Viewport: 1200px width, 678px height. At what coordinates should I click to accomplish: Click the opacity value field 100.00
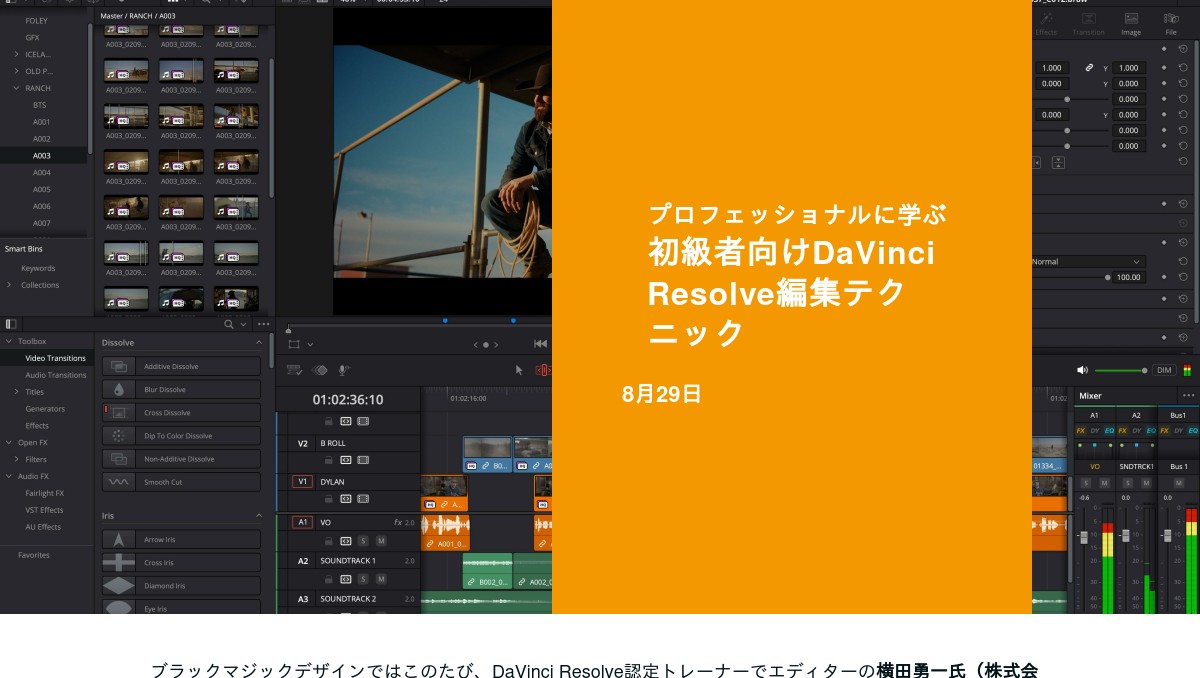pos(1128,277)
